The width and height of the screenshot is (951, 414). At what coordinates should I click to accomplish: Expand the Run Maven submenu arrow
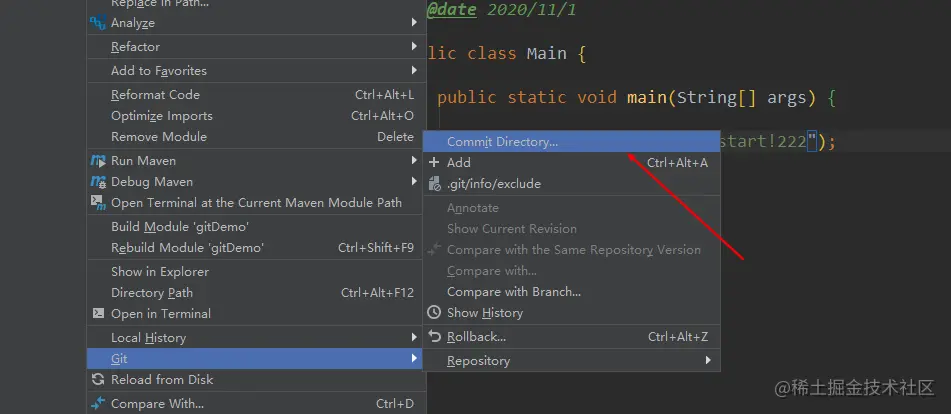pyautogui.click(x=414, y=160)
